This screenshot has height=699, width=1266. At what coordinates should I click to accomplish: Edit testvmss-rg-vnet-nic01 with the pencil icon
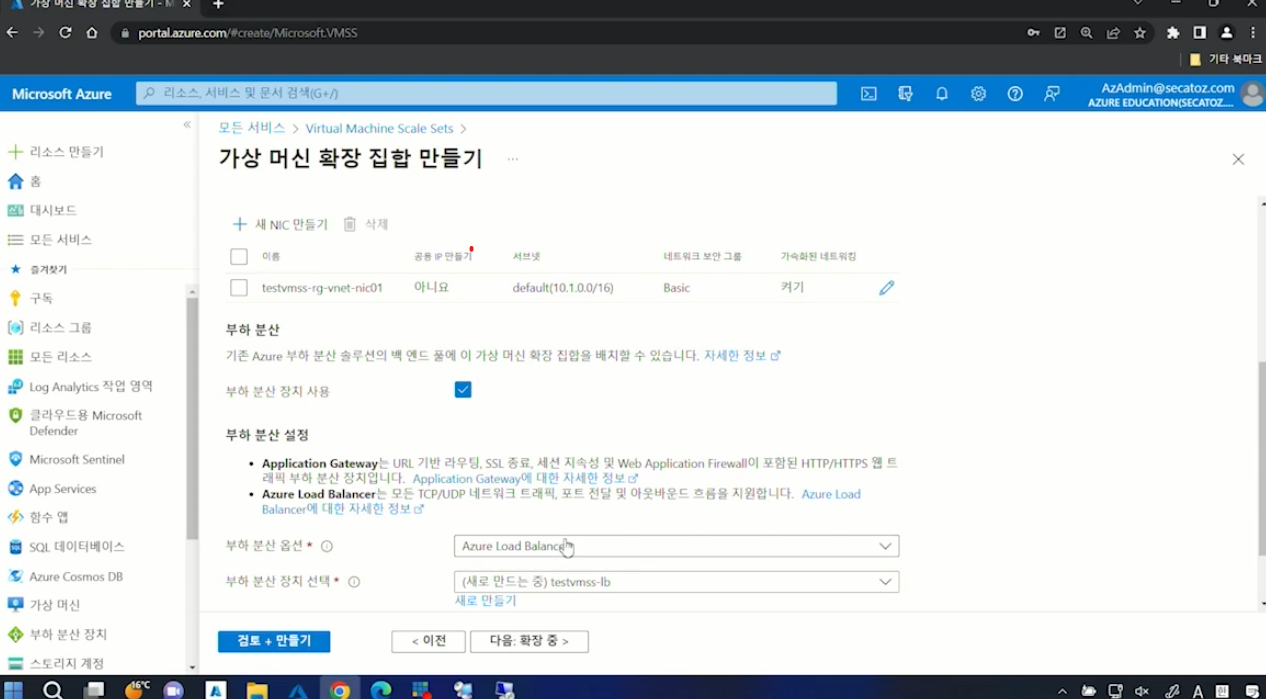coord(887,288)
